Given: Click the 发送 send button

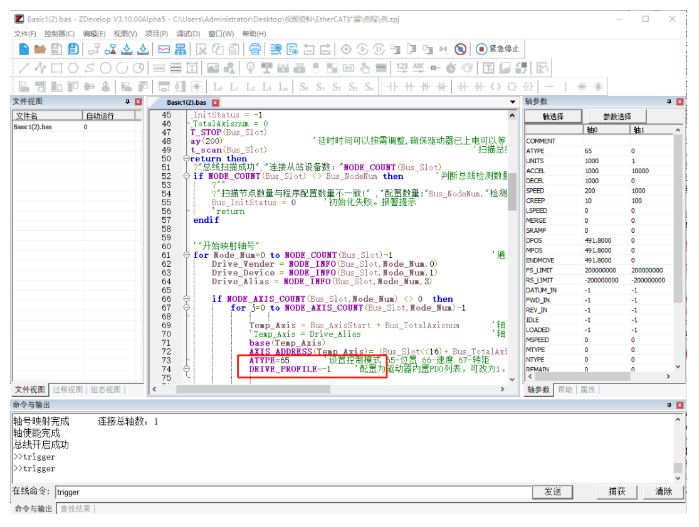Looking at the screenshot, I should click(552, 492).
